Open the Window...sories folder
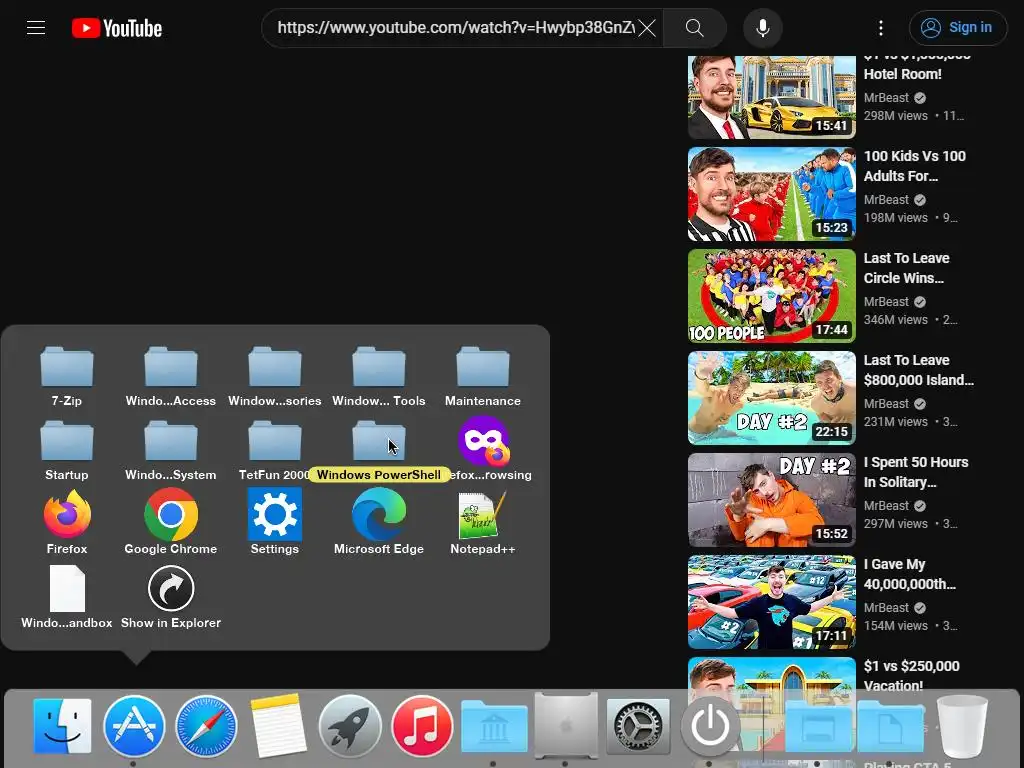Screen dimensions: 1024x768 [x=274, y=377]
